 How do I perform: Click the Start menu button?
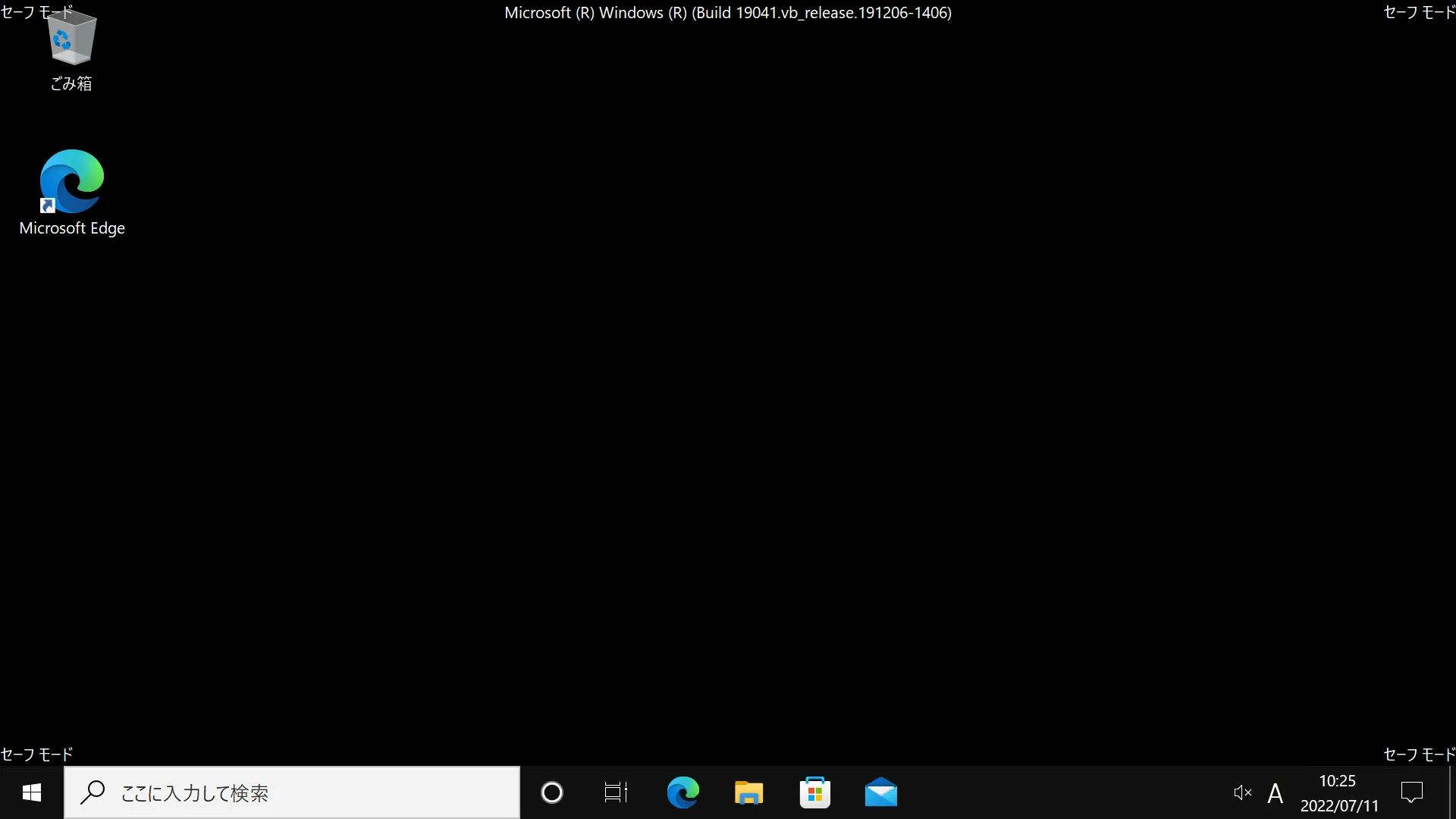[x=30, y=792]
